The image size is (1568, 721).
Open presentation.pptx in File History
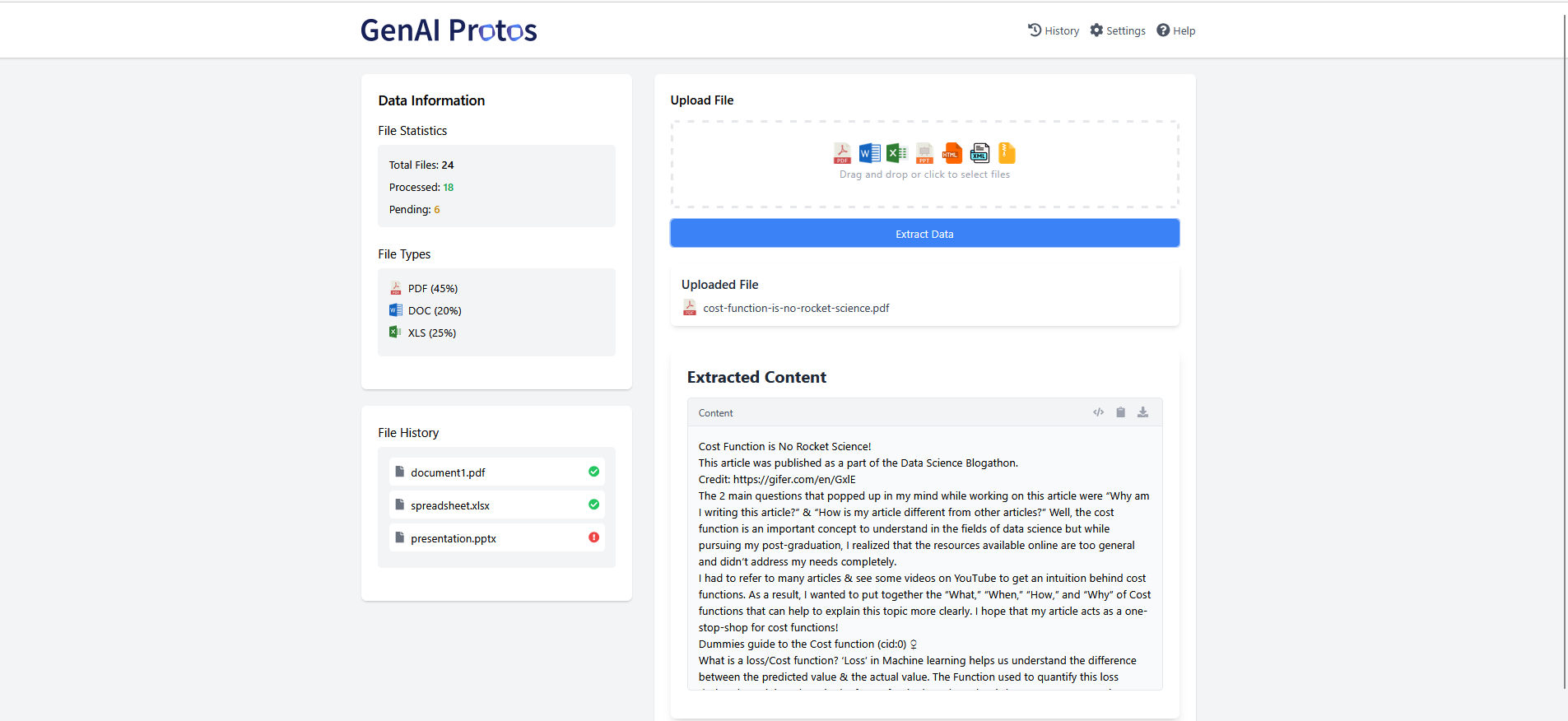pos(496,538)
